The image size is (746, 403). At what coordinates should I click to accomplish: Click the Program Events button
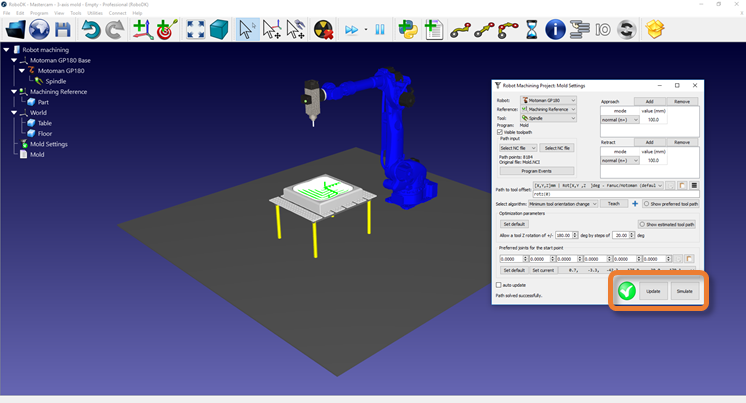[536, 171]
